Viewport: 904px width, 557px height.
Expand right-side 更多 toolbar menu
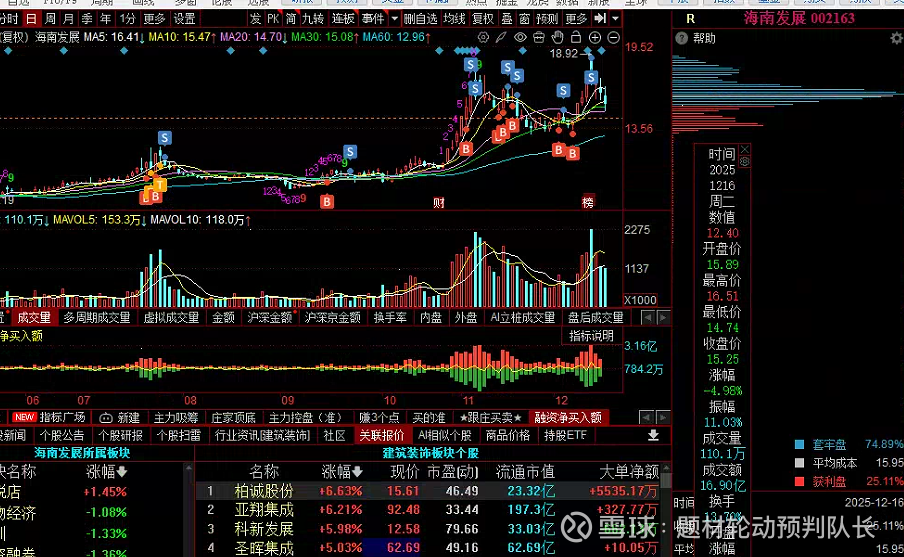[x=576, y=18]
